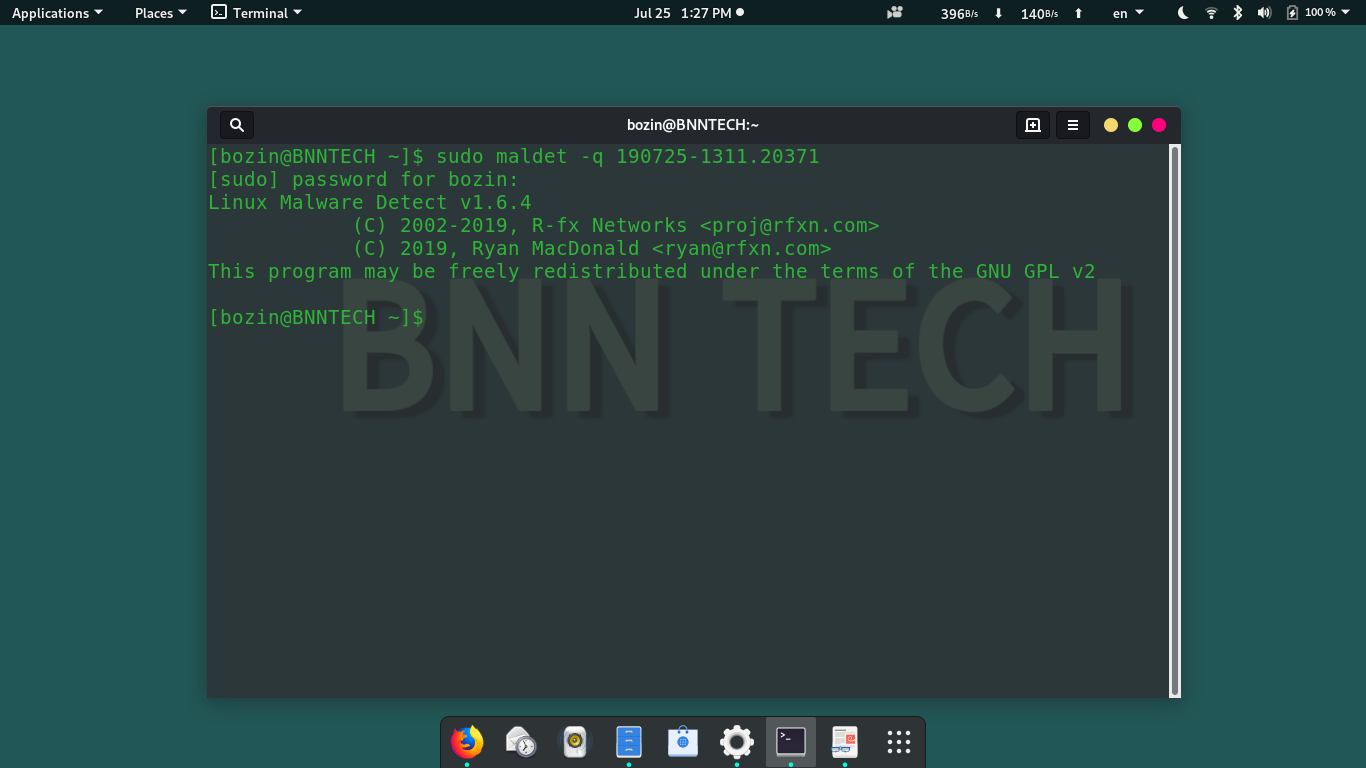Open the terminal hamburger menu

(x=1072, y=124)
